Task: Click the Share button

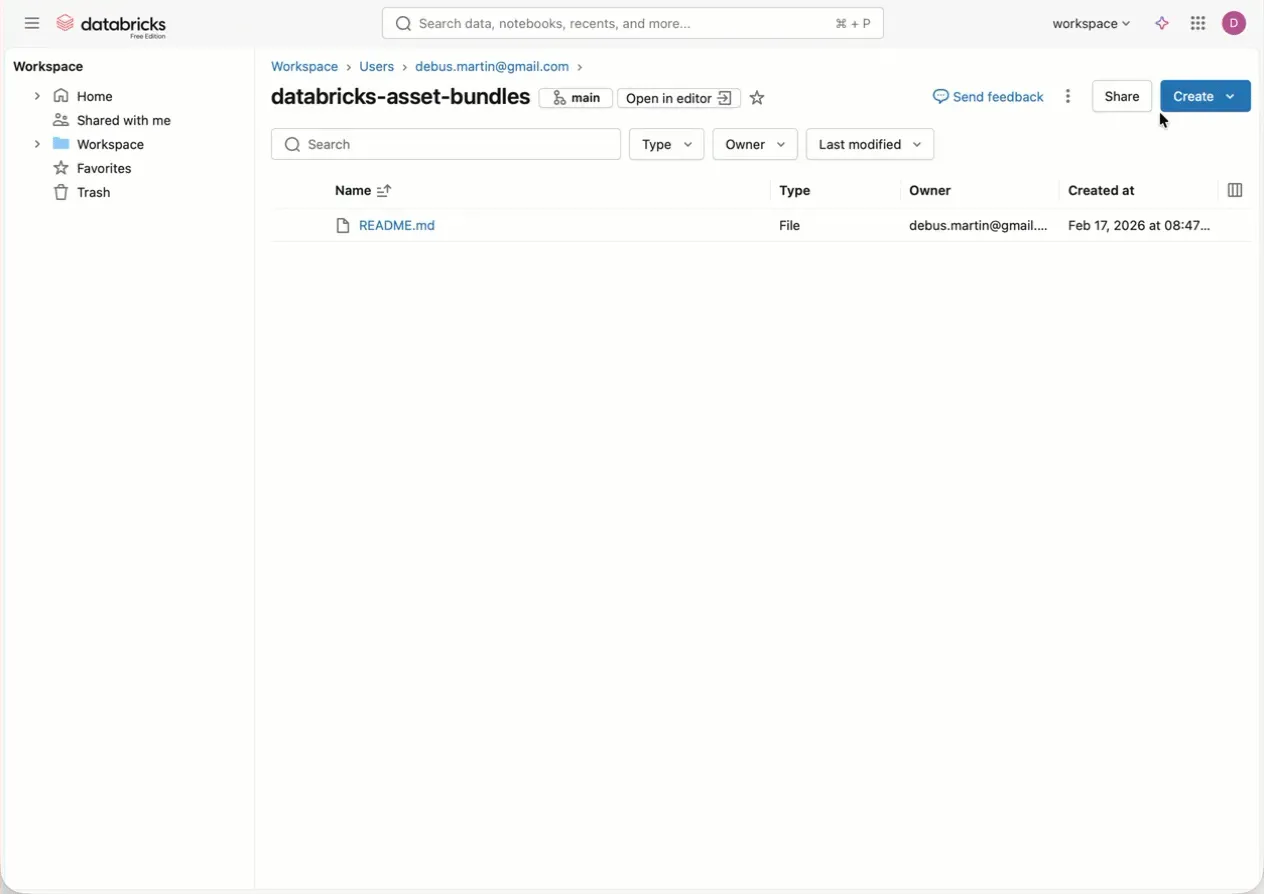Action: 1122,96
